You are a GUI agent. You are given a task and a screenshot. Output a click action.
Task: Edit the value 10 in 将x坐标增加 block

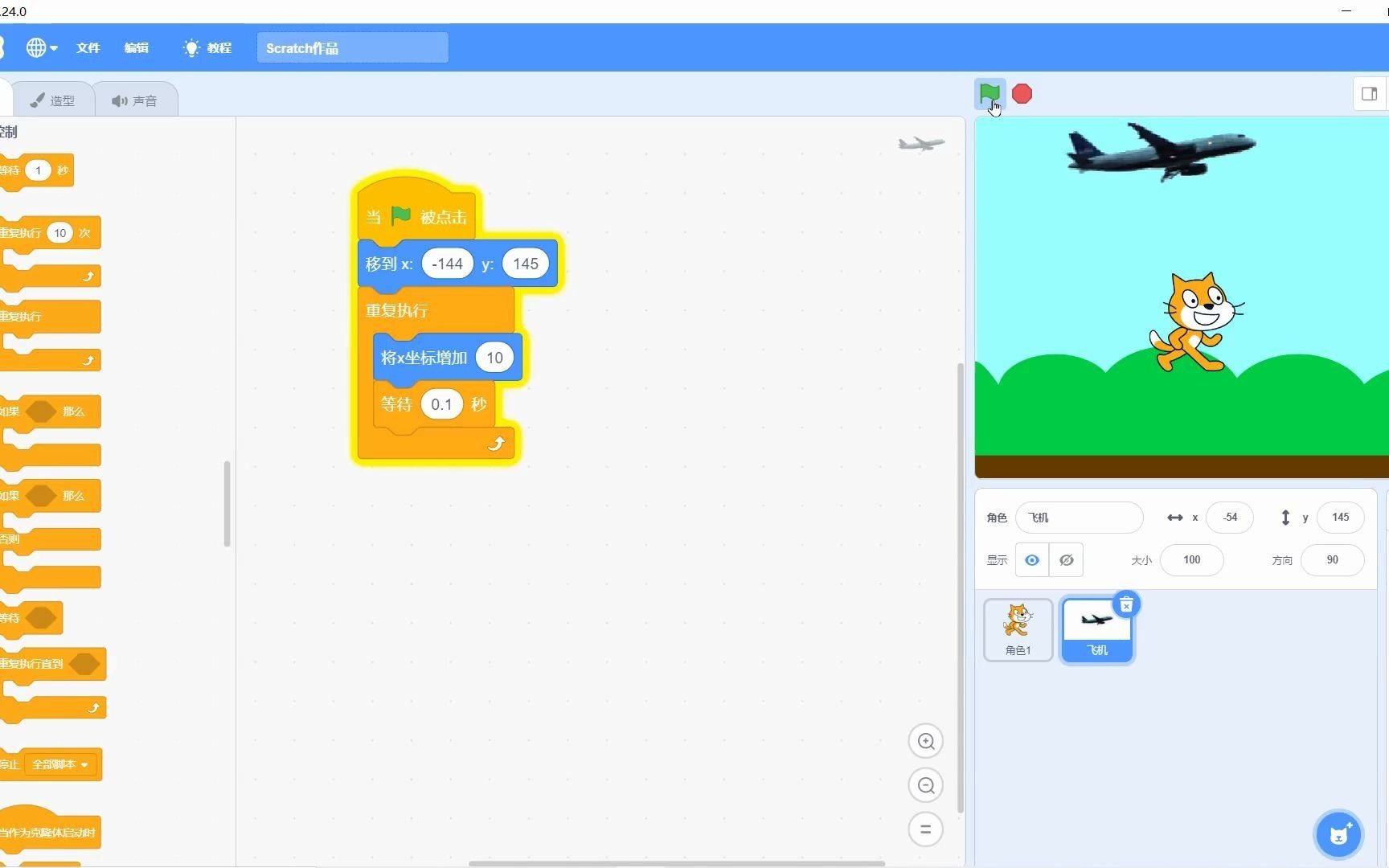(494, 358)
